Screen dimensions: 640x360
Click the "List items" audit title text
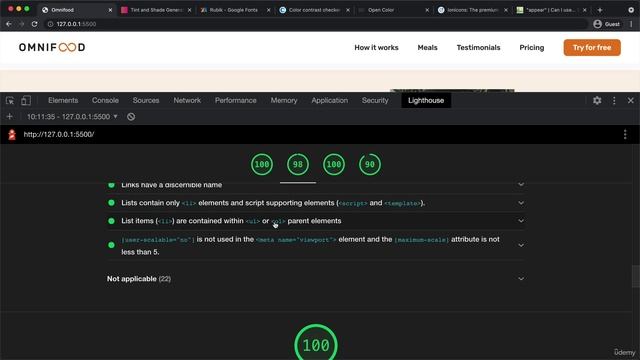[231, 221]
